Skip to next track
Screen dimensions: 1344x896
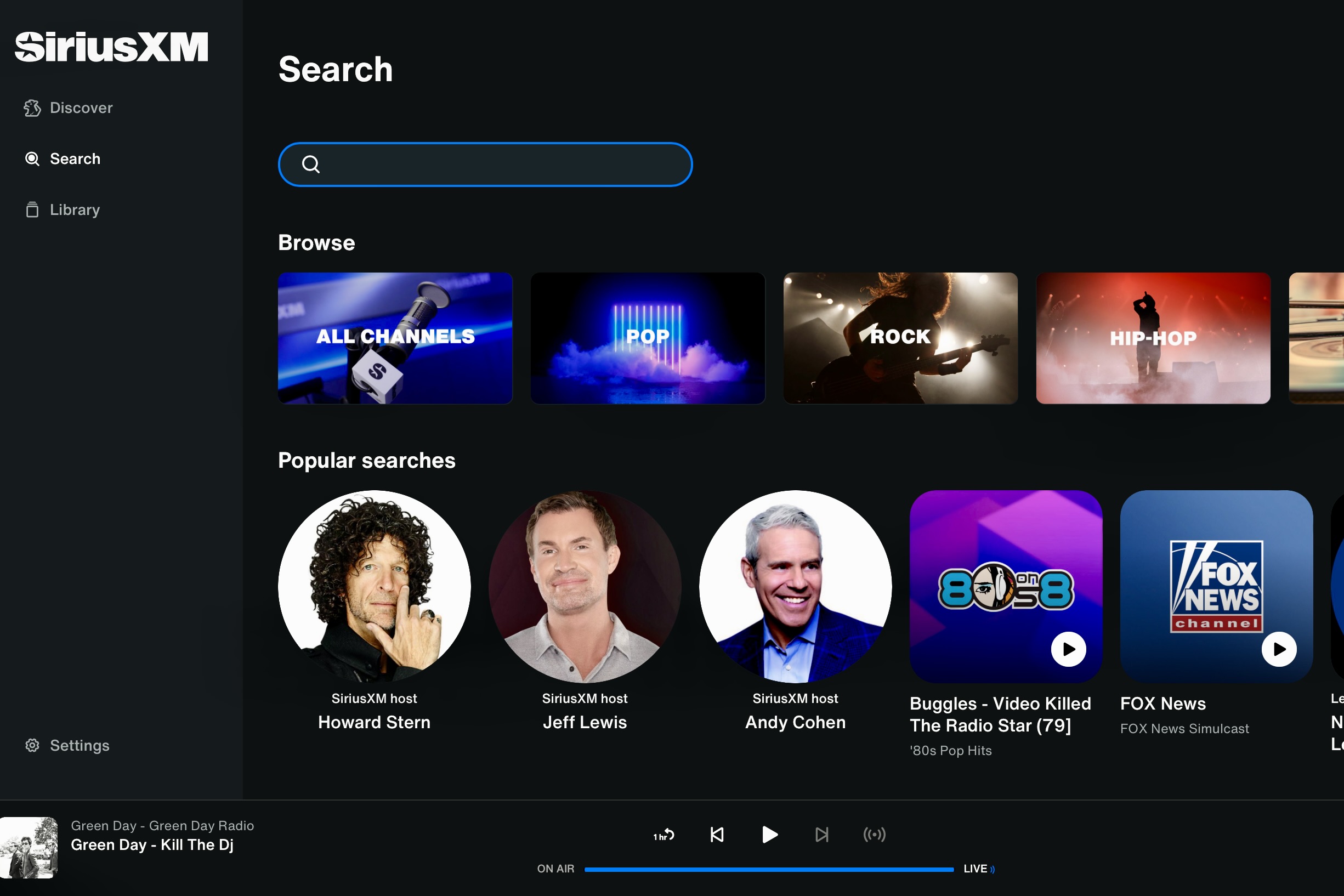(822, 835)
